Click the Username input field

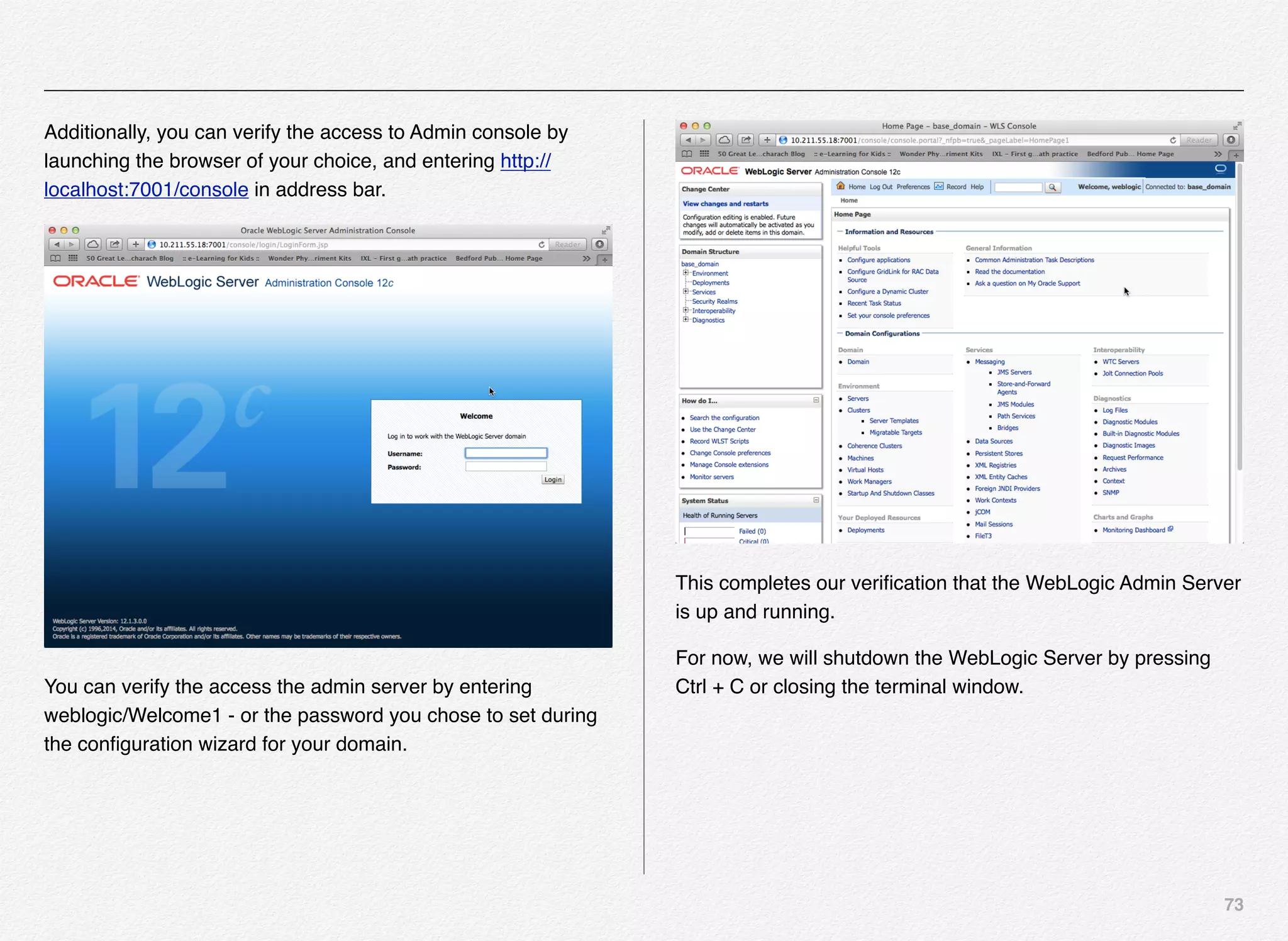point(506,453)
